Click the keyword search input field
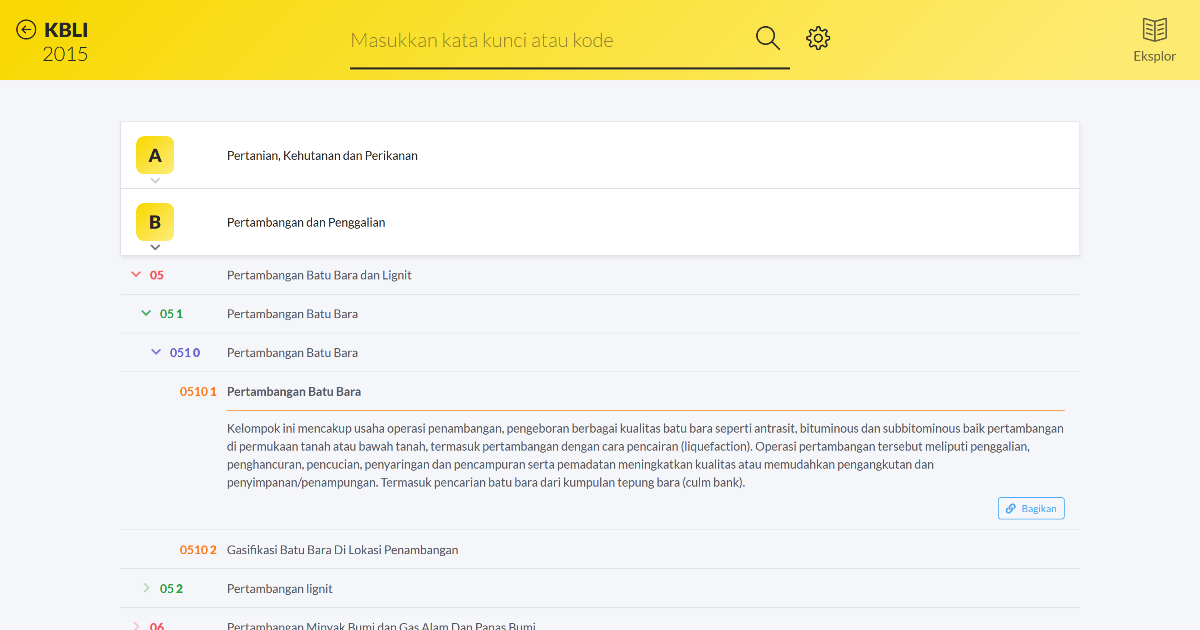 (x=550, y=40)
